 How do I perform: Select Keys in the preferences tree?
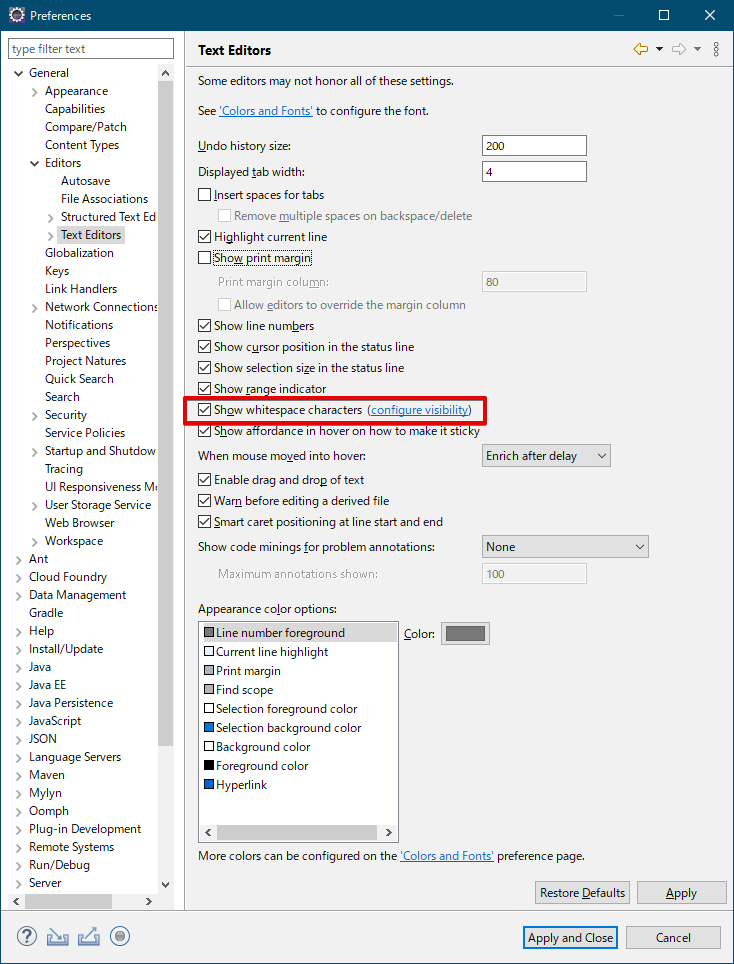pyautogui.click(x=57, y=271)
